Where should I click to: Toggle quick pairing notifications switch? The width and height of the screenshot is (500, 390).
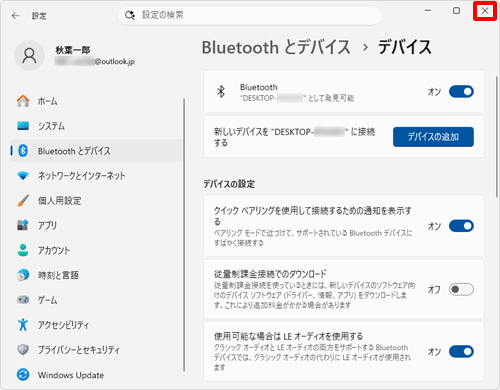click(461, 226)
